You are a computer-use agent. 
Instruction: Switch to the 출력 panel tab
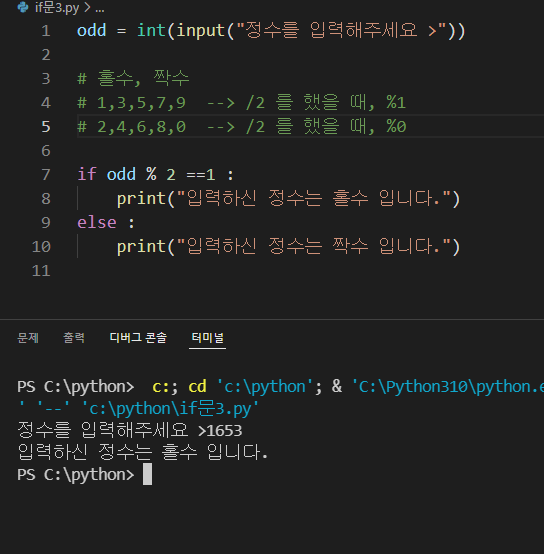click(74, 338)
